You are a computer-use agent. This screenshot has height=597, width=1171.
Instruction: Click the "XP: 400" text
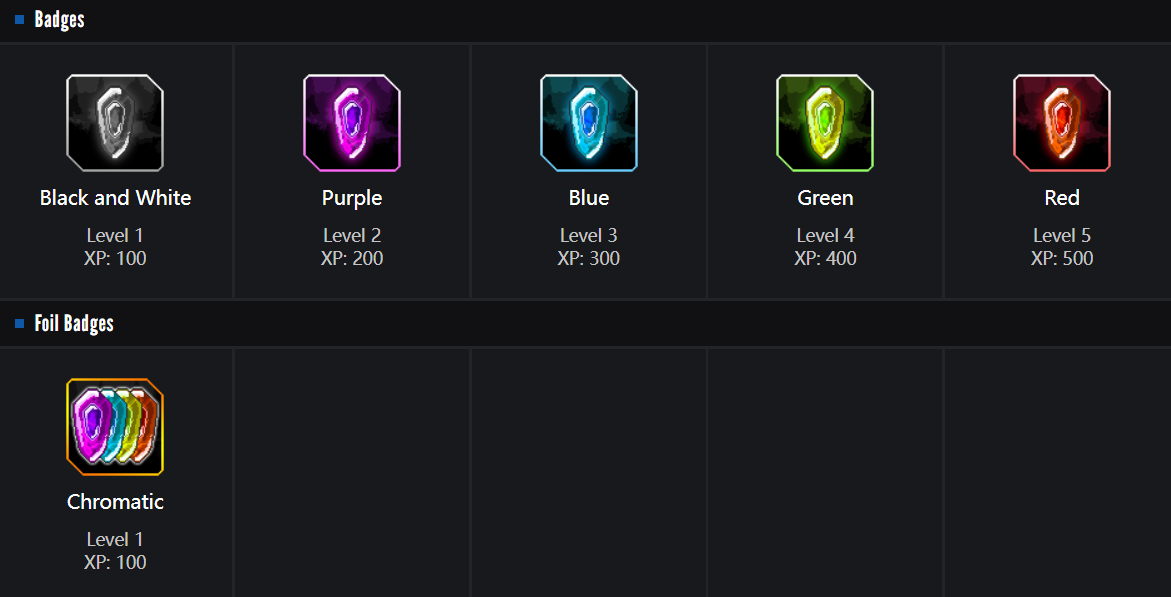(x=825, y=258)
